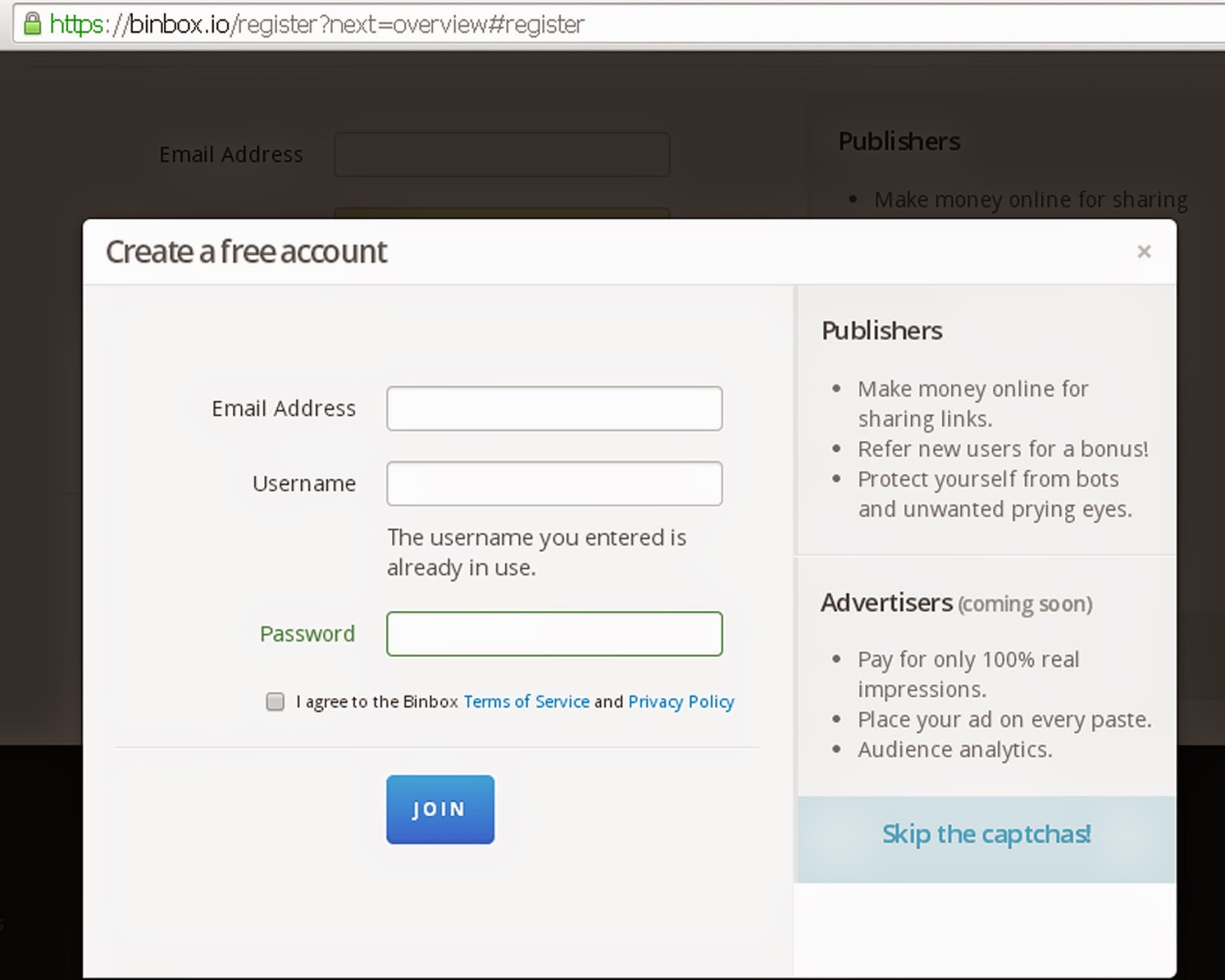Click the 'Advertisers (coming soon)' heading

click(956, 603)
